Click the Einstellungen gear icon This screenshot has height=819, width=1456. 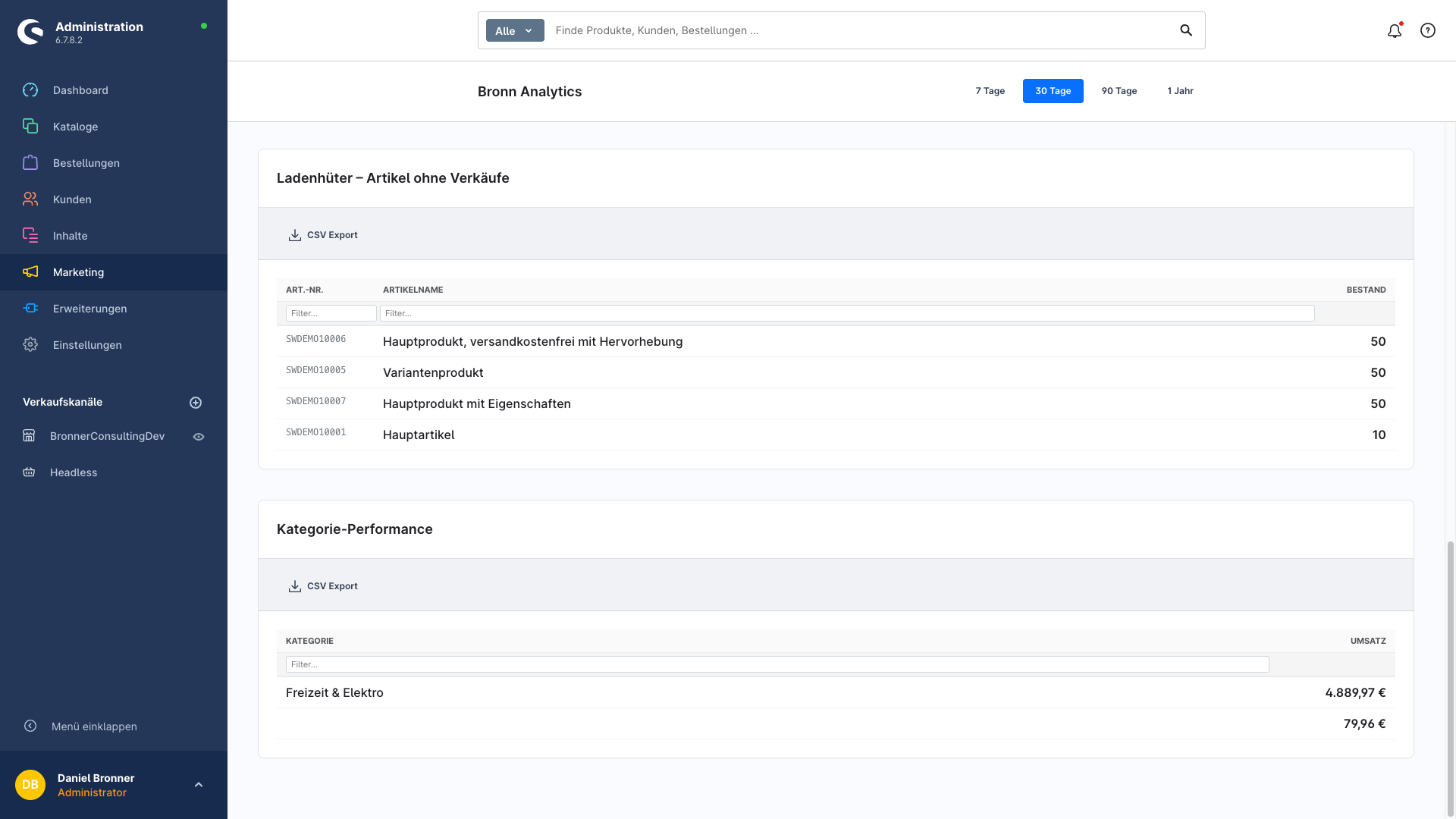coord(30,345)
